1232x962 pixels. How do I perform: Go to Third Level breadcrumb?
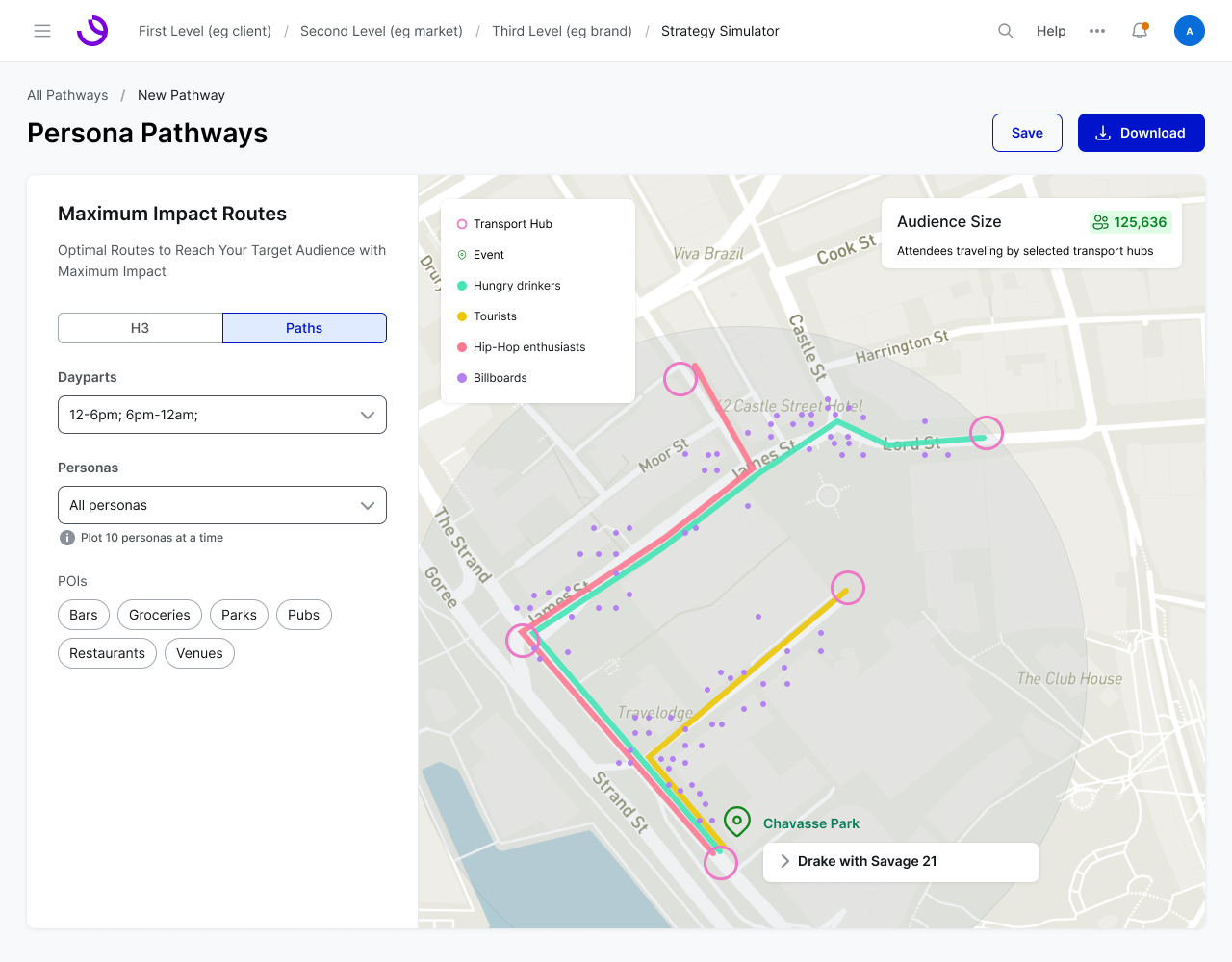click(x=562, y=31)
